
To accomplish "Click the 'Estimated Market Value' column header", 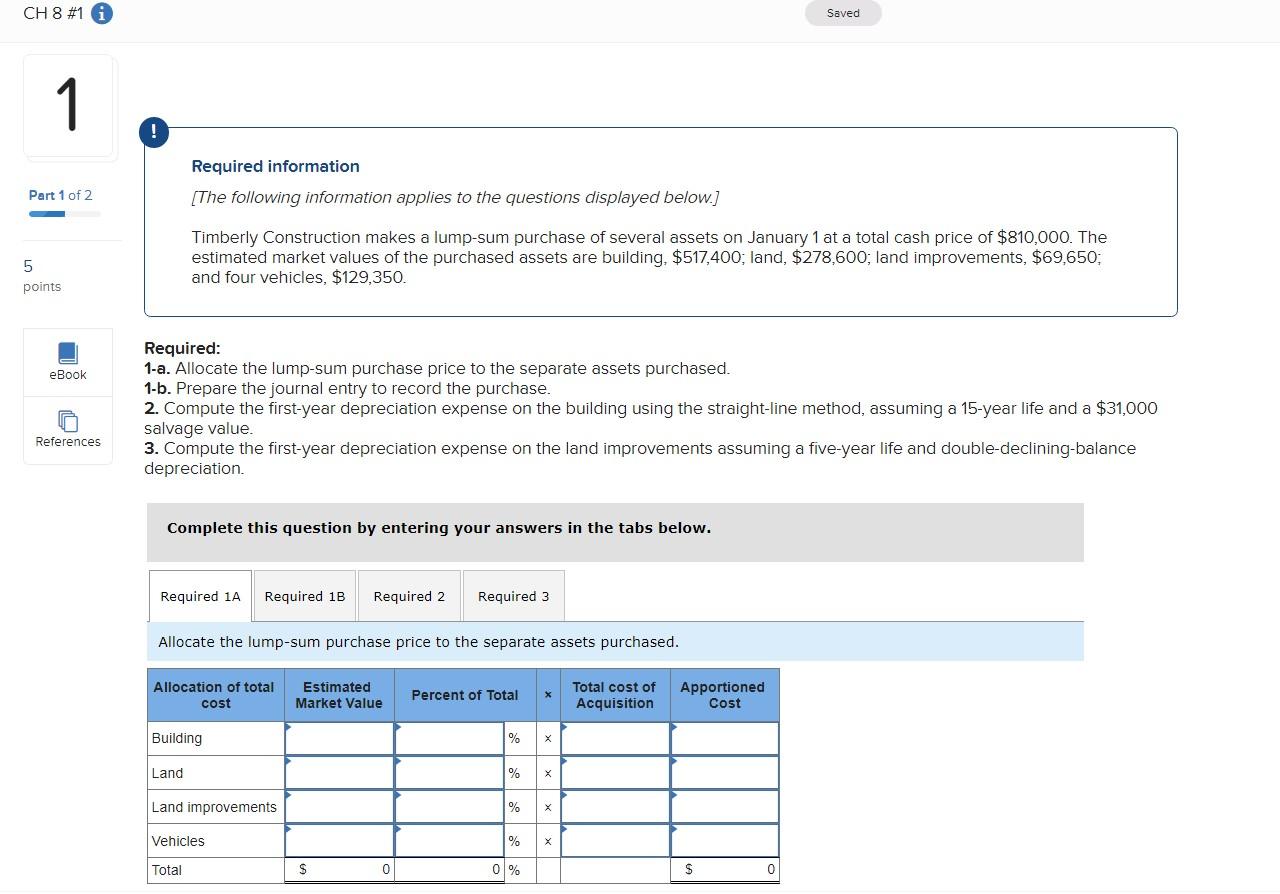I will (338, 695).
